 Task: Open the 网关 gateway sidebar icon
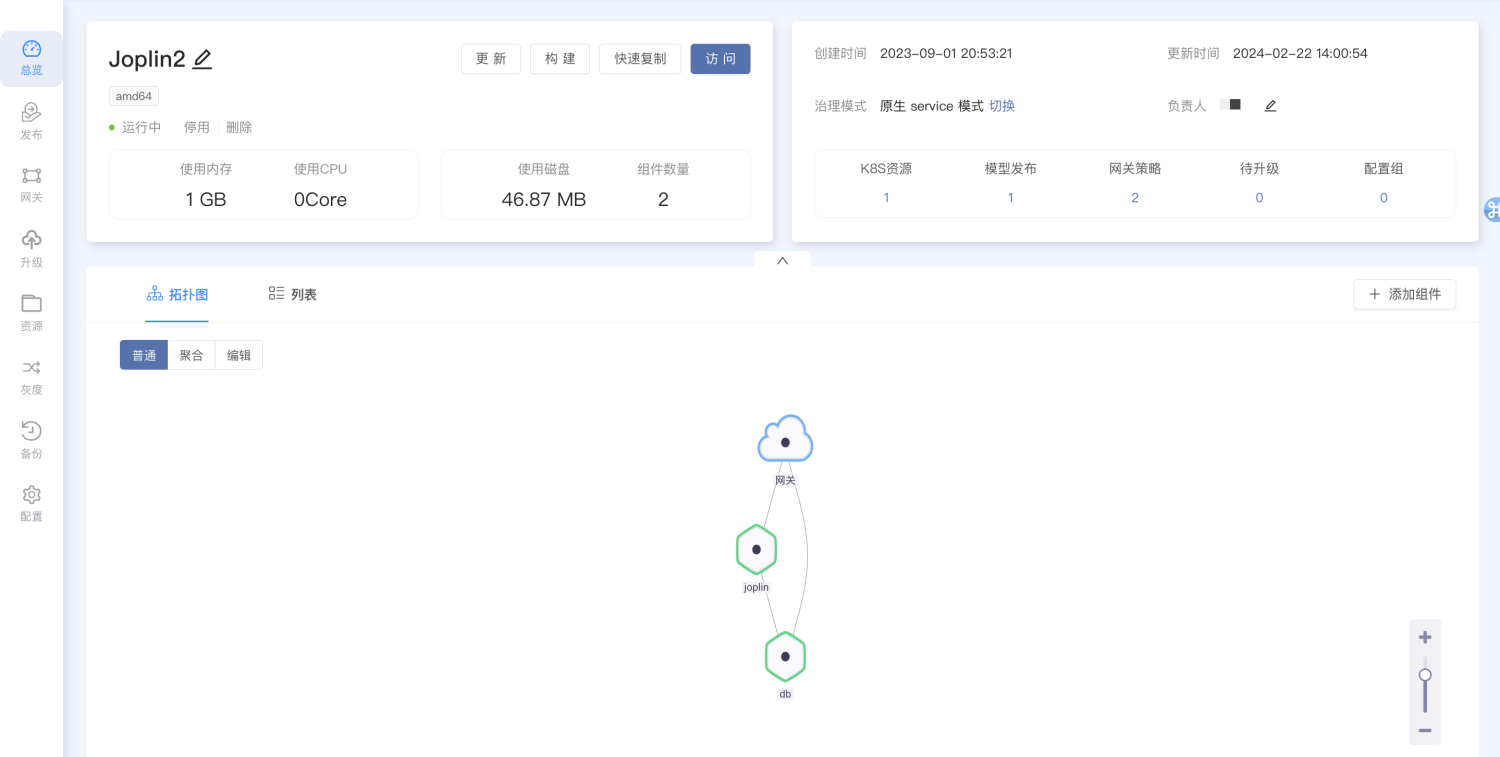pos(31,176)
